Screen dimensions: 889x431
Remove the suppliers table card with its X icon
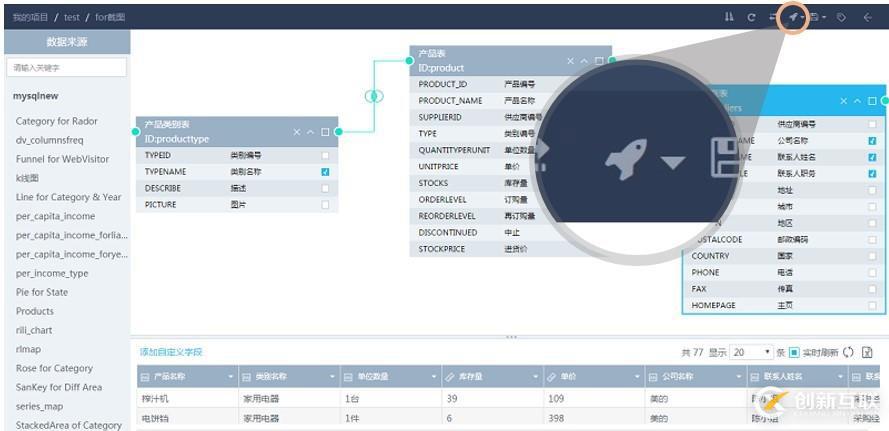(x=844, y=101)
